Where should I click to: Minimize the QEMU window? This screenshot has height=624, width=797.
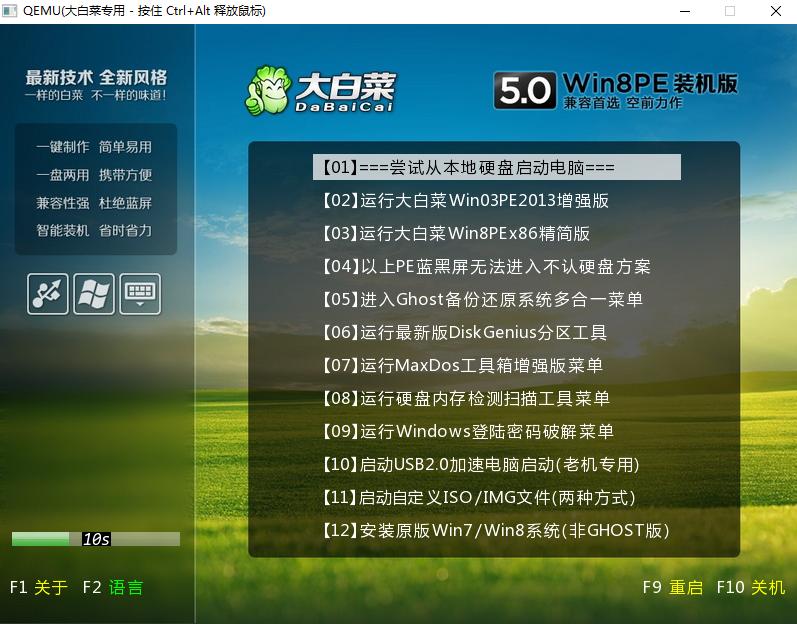[685, 11]
